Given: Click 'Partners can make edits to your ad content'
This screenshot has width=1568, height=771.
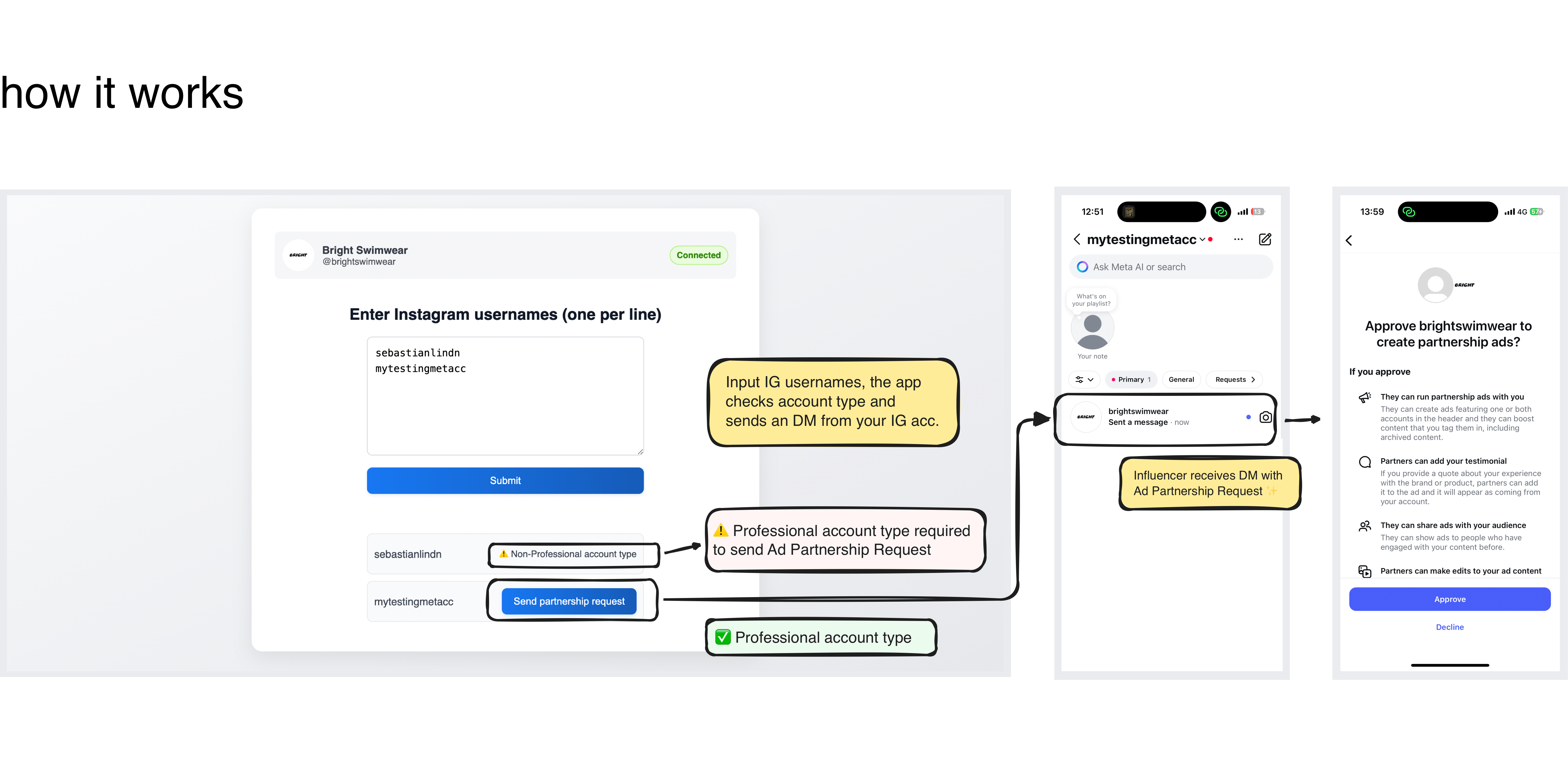Looking at the screenshot, I should (1460, 571).
